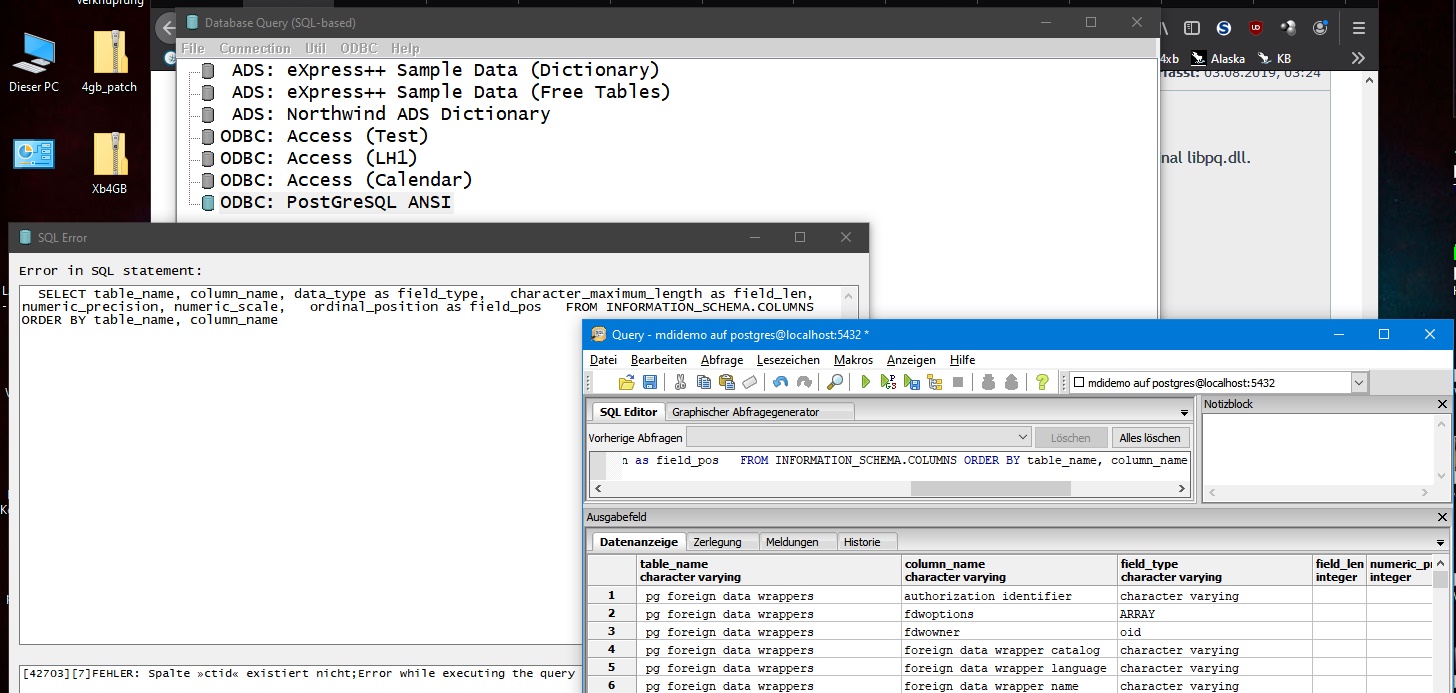Open the Abfrage menu
This screenshot has height=693, width=1456.
pyautogui.click(x=722, y=360)
